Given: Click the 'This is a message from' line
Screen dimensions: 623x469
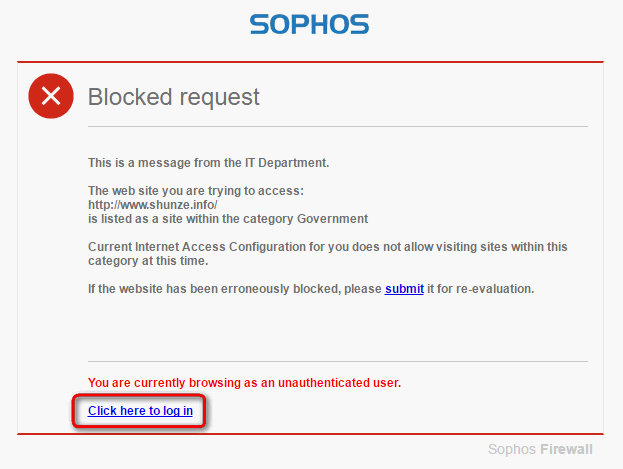Looking at the screenshot, I should [209, 163].
